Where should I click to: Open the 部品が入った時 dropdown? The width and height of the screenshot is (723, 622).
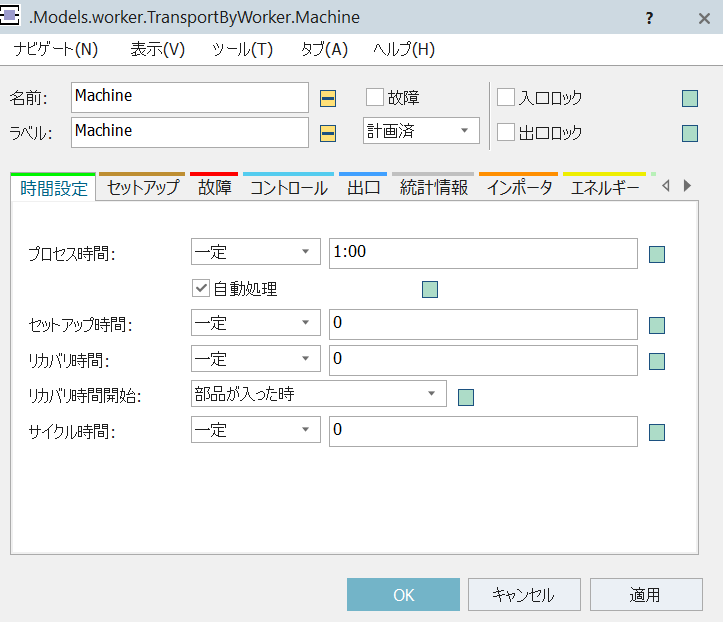[x=319, y=393]
